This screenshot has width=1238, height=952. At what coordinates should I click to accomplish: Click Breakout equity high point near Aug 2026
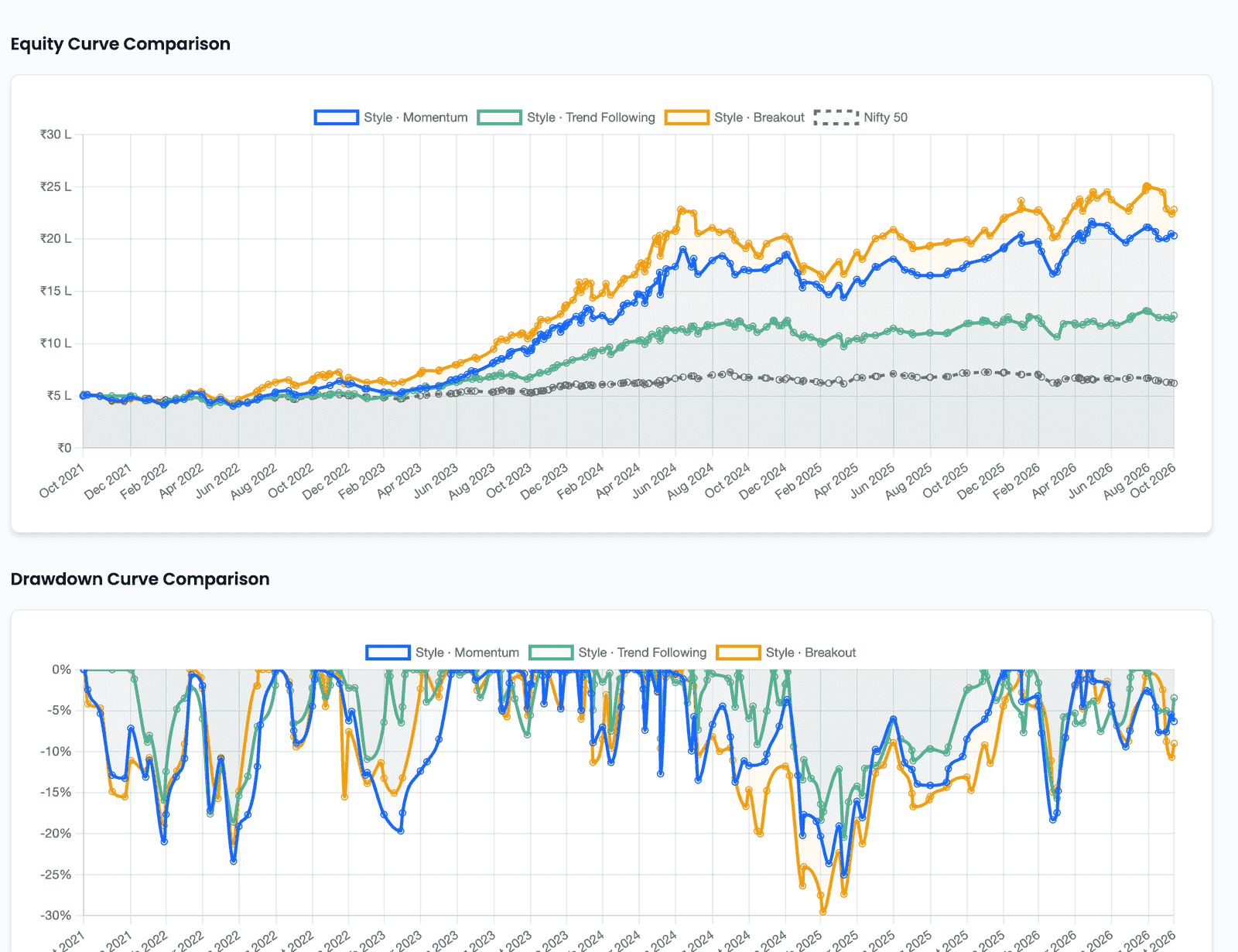(x=1147, y=186)
